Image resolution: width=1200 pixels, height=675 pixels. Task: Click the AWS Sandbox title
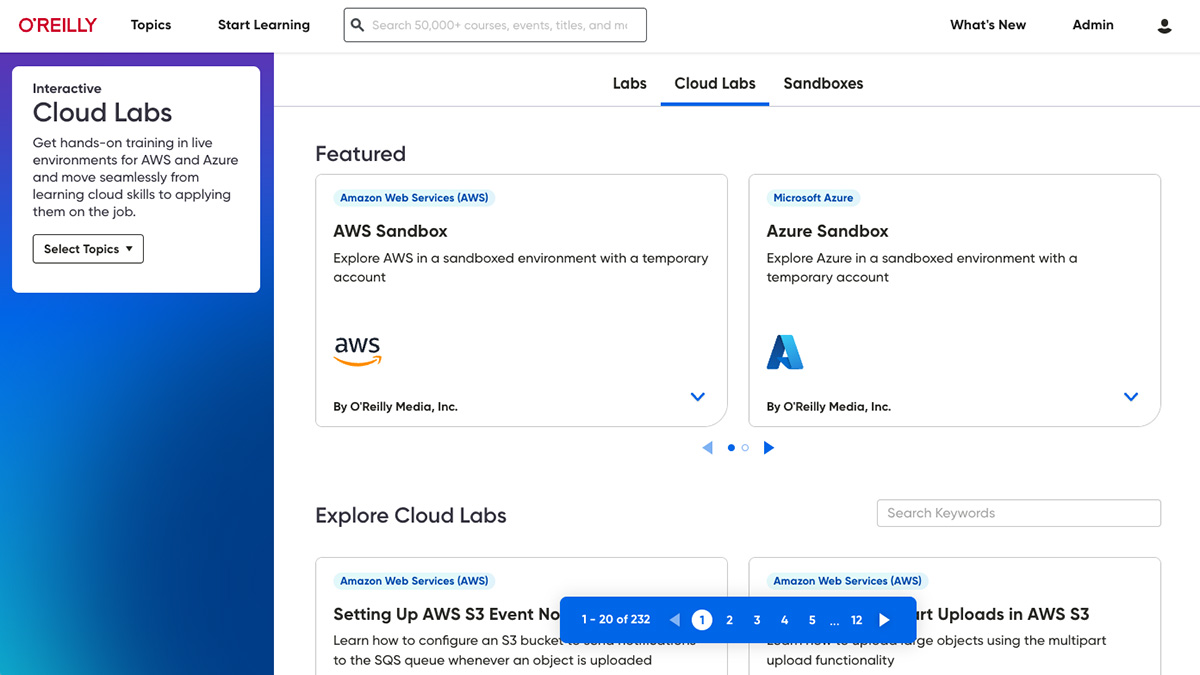[390, 231]
